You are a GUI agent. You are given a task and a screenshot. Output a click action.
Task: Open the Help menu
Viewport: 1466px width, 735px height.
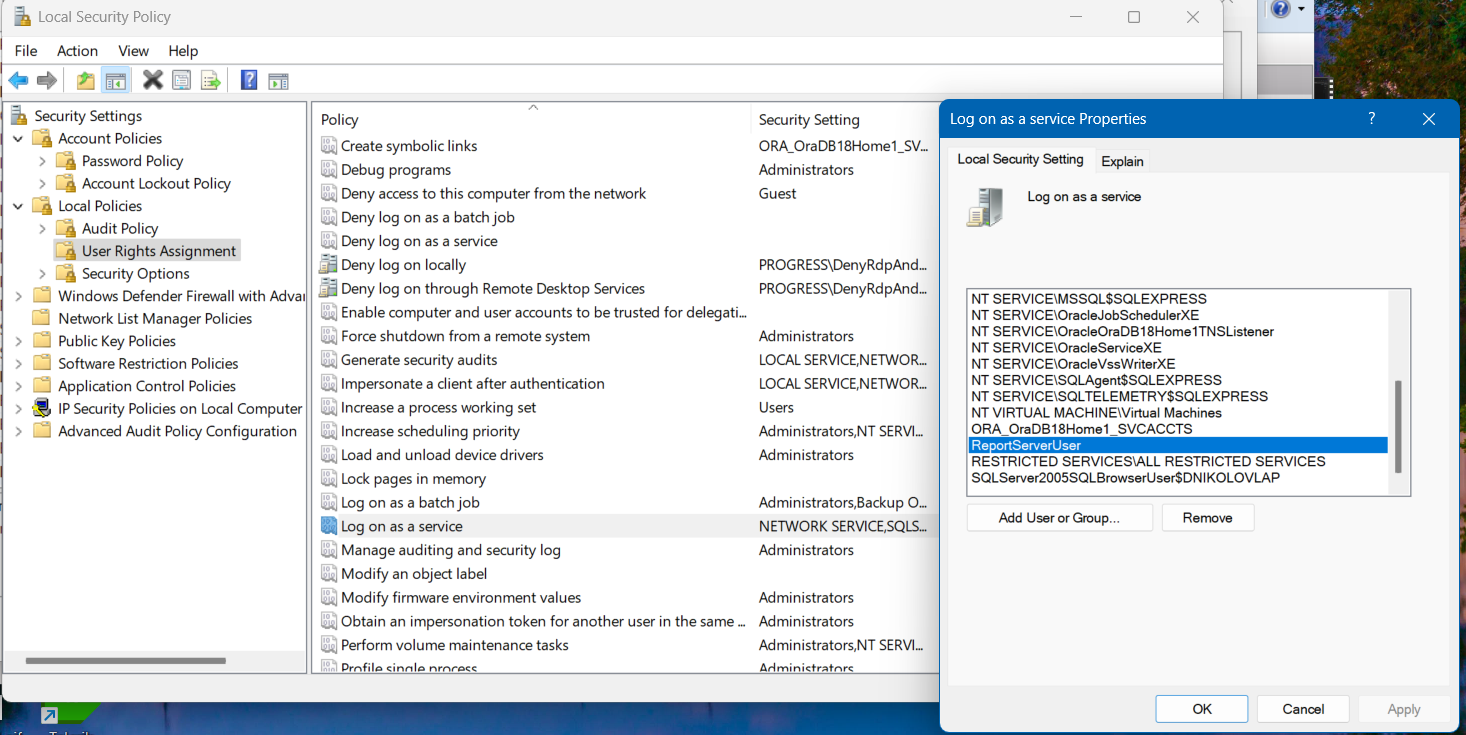tap(183, 51)
